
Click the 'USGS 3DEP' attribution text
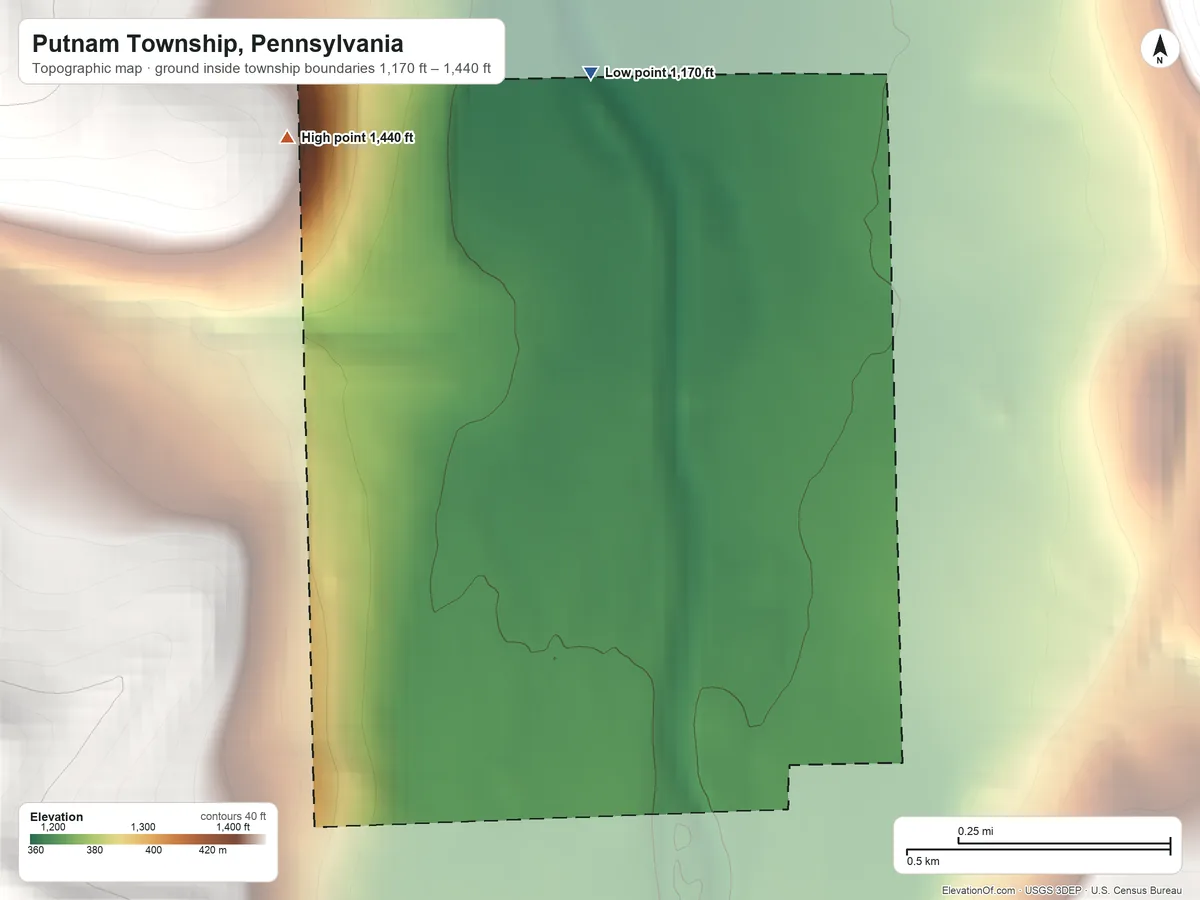click(x=1053, y=890)
